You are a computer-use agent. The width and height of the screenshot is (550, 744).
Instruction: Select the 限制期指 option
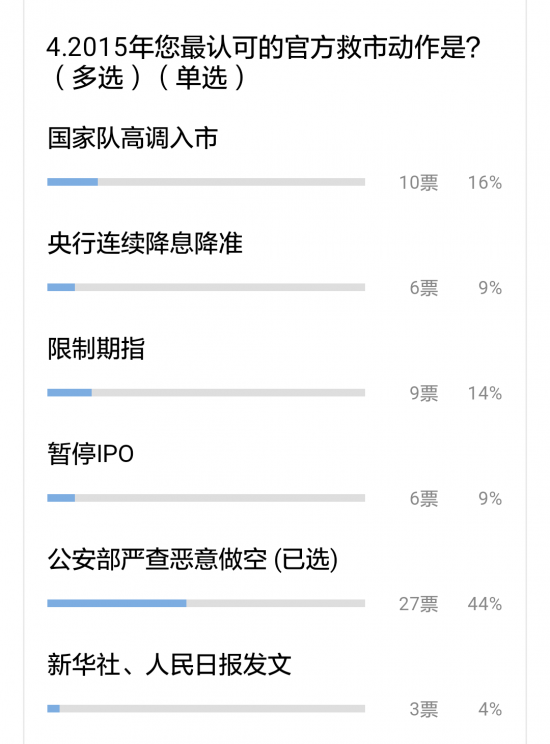[x=96, y=349]
